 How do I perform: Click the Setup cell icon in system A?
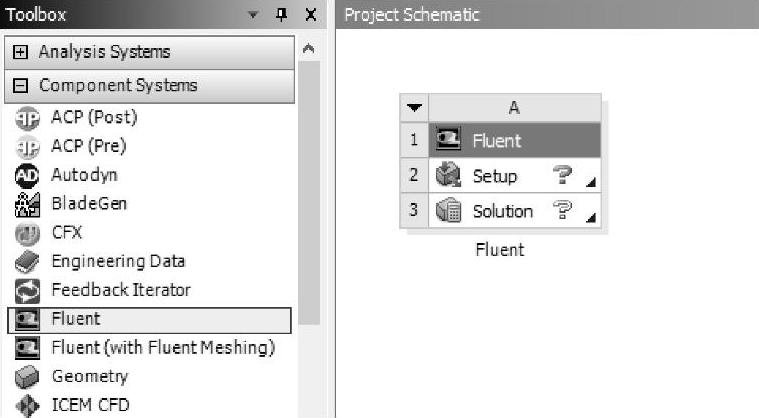click(449, 177)
